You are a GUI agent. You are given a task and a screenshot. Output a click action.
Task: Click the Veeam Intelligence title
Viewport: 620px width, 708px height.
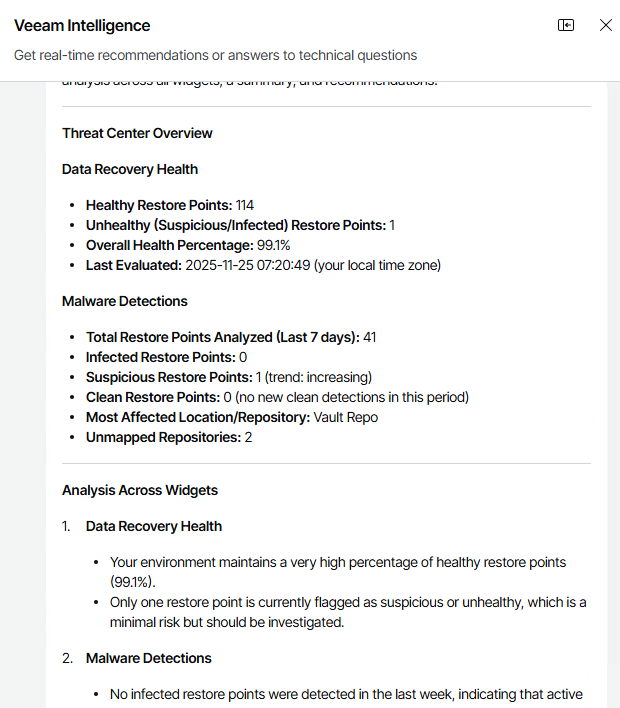[82, 26]
